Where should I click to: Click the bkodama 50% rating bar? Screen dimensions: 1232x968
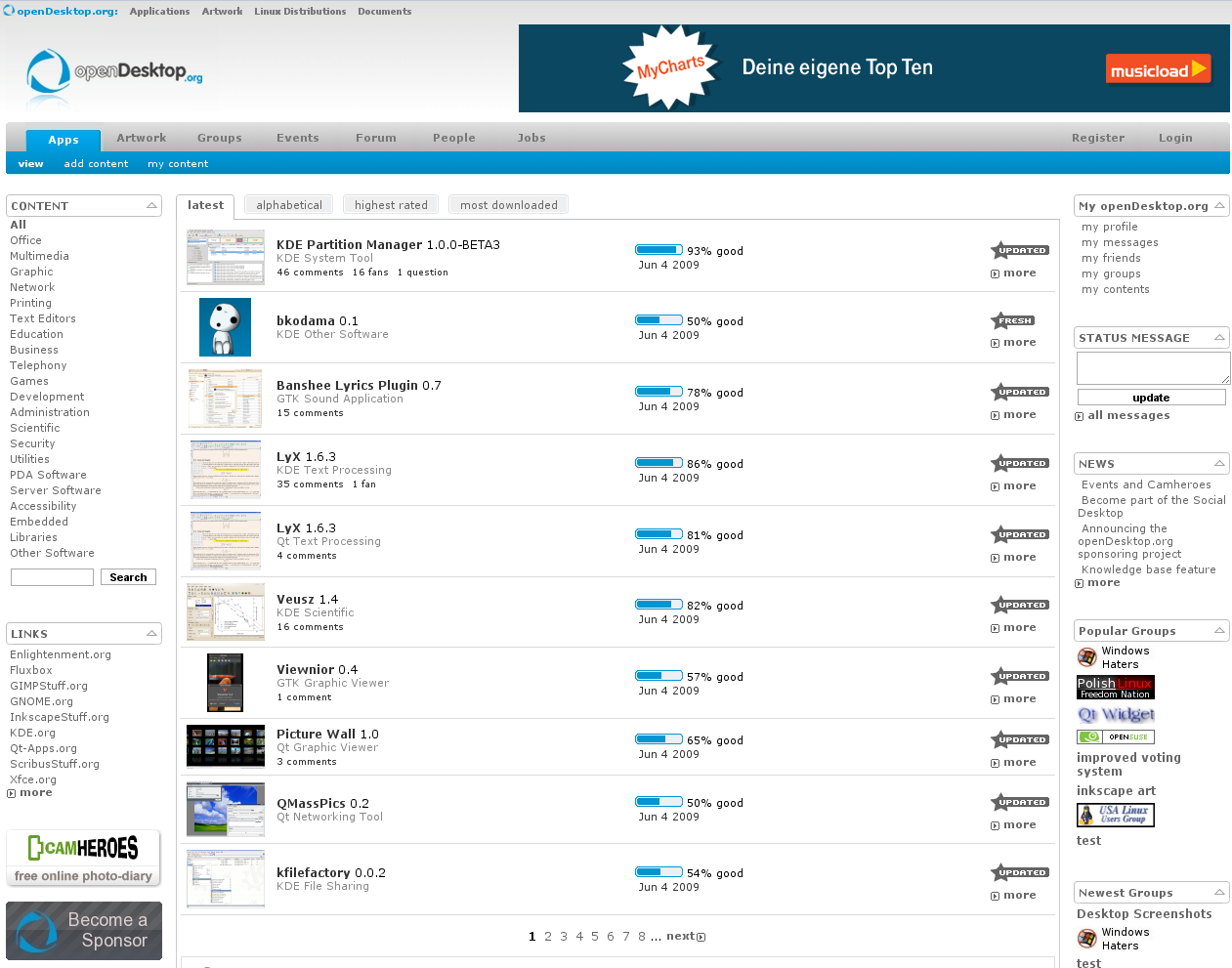658,320
